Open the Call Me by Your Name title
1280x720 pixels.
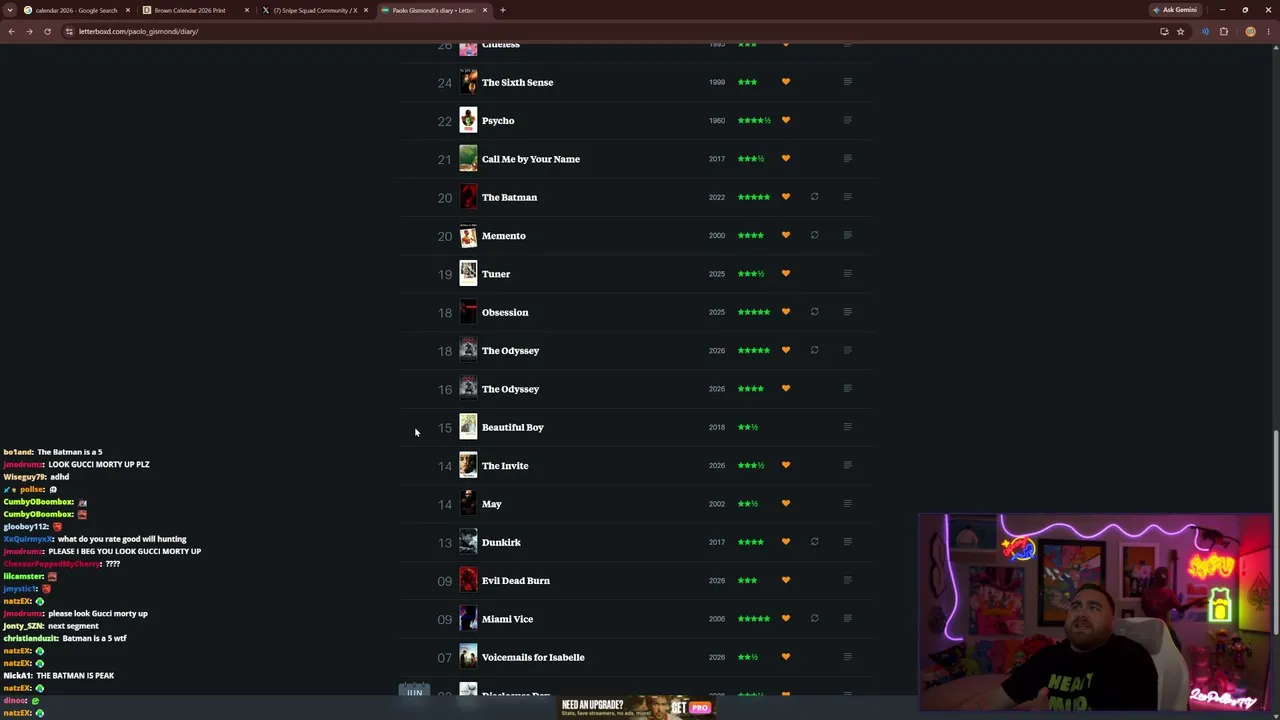coord(531,159)
